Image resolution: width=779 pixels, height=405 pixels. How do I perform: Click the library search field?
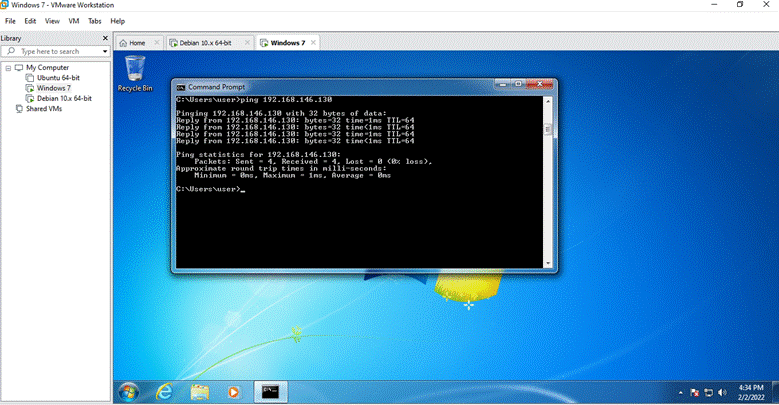55,51
